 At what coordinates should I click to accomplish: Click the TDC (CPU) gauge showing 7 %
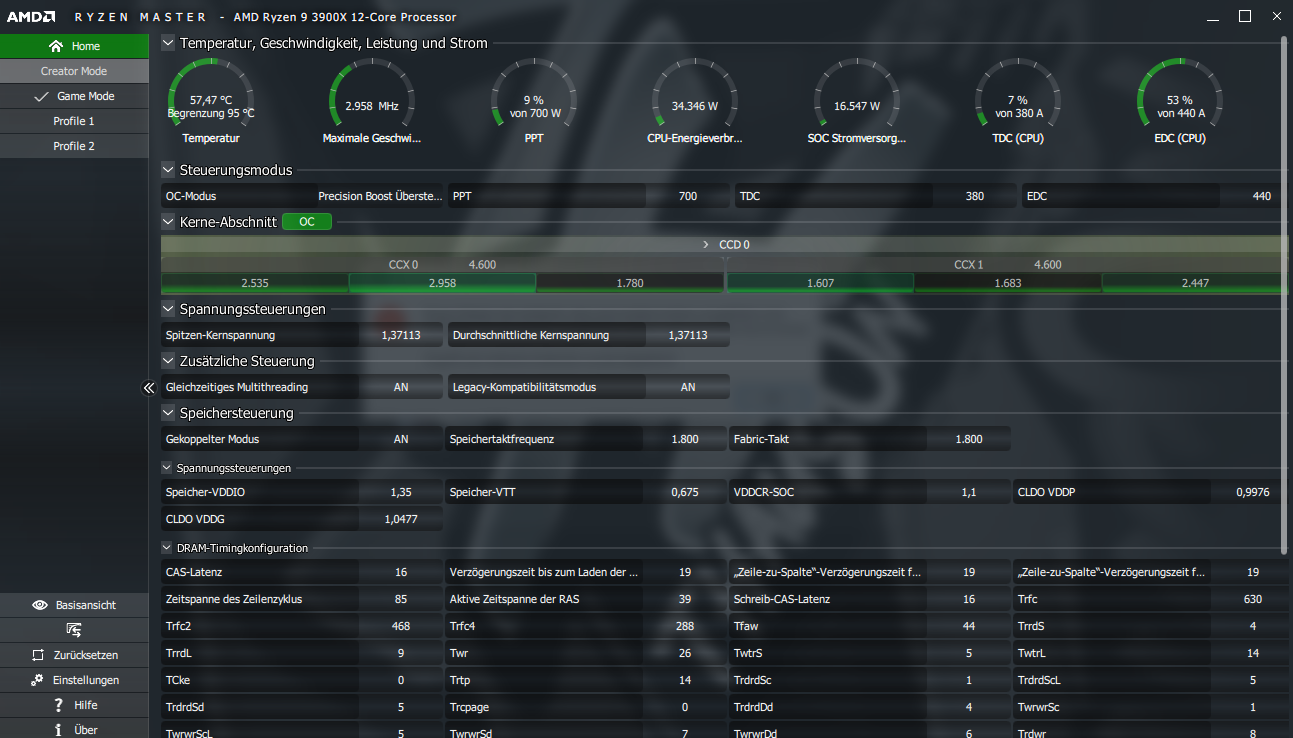[x=1018, y=102]
